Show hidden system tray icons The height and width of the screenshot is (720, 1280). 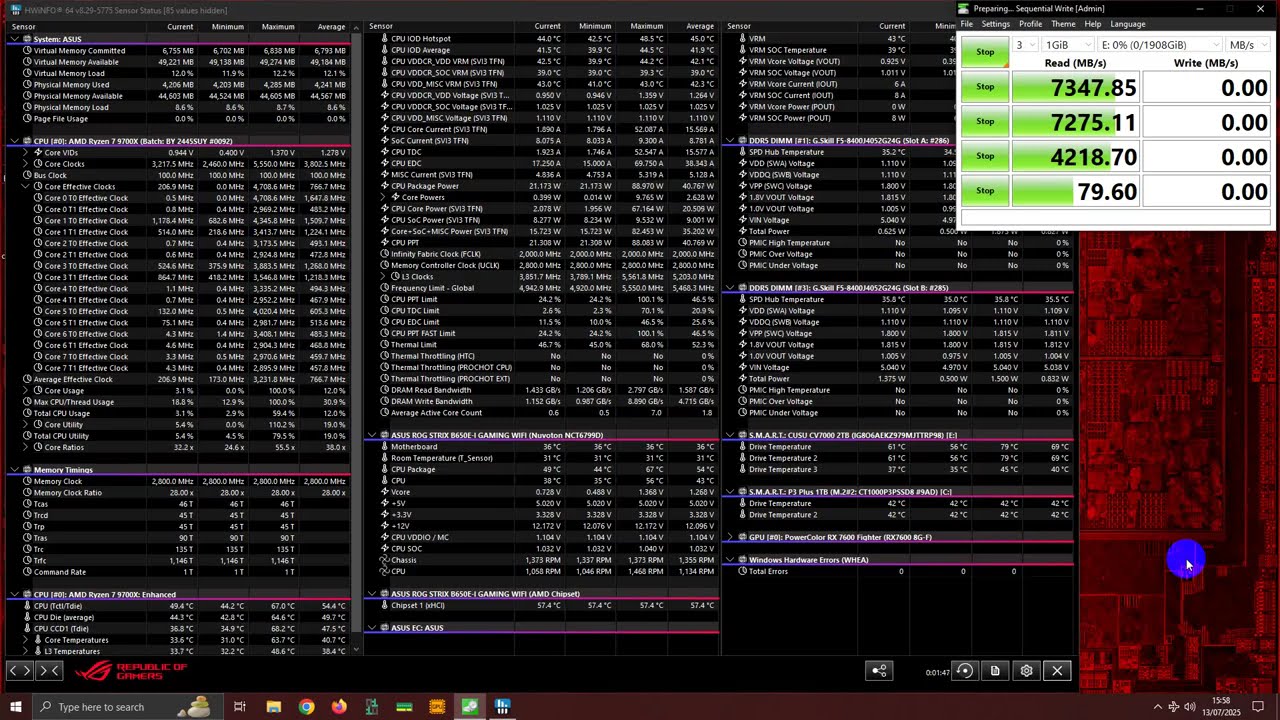pos(1158,707)
